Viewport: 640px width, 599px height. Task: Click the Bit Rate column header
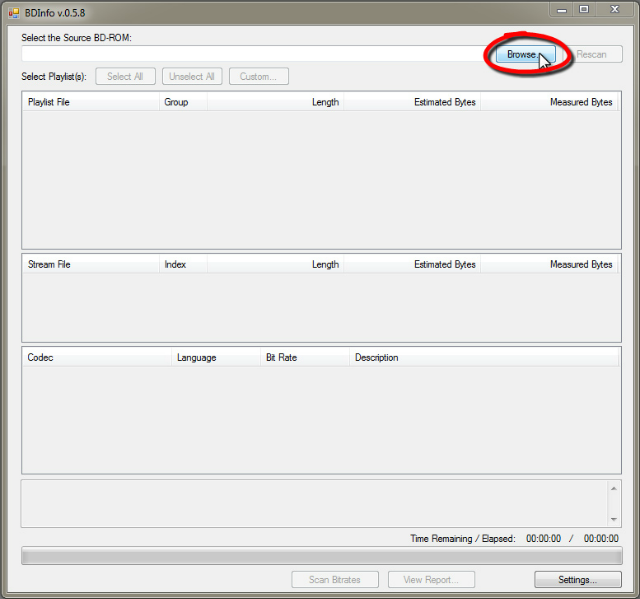point(305,357)
